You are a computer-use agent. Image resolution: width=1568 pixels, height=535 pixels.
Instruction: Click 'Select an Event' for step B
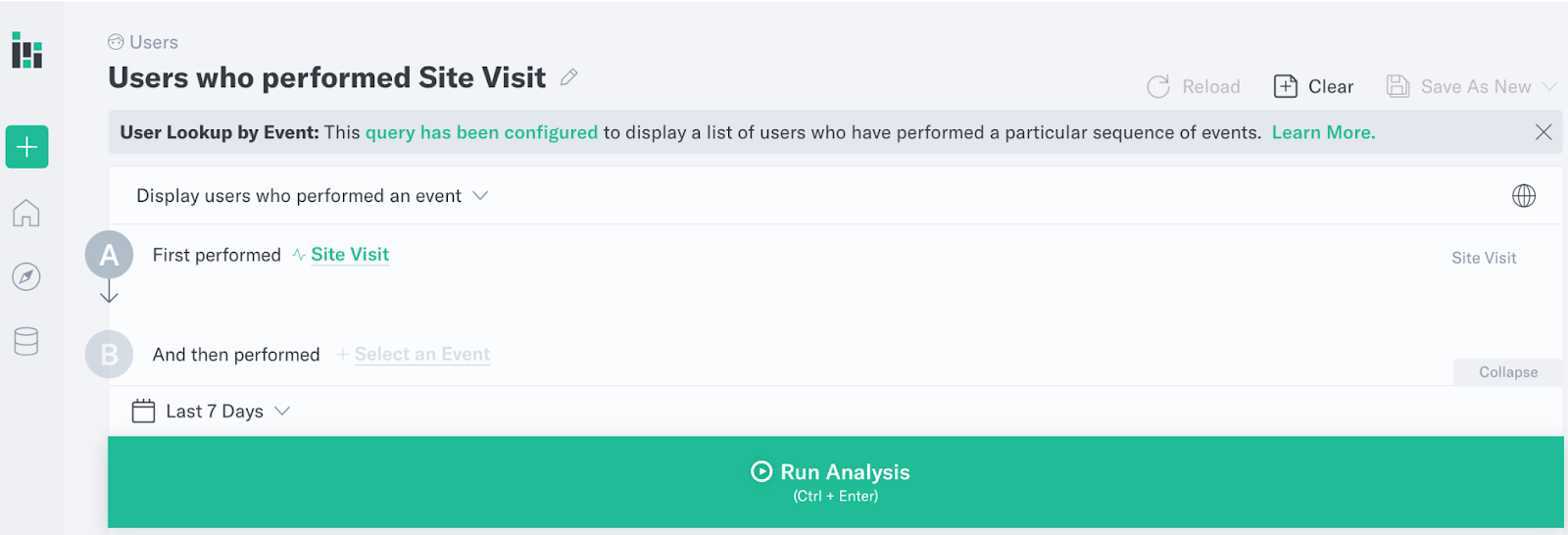click(422, 355)
